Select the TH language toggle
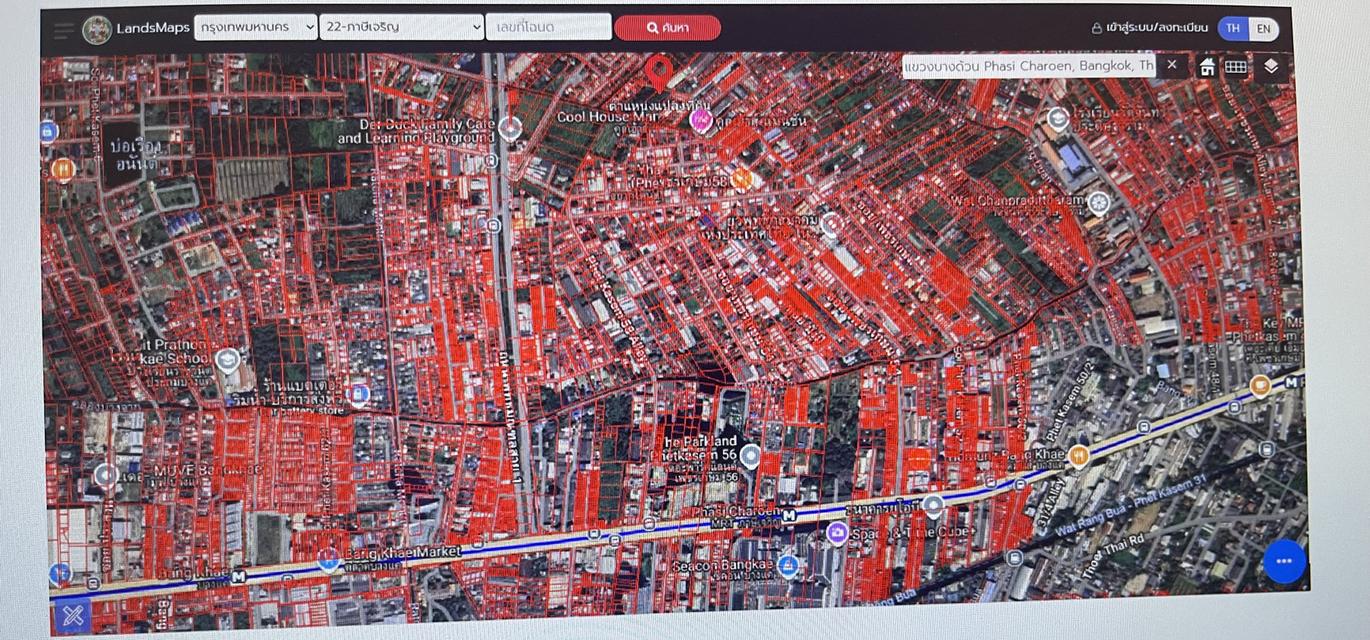Screen dimensions: 1370x640 pos(1232,28)
